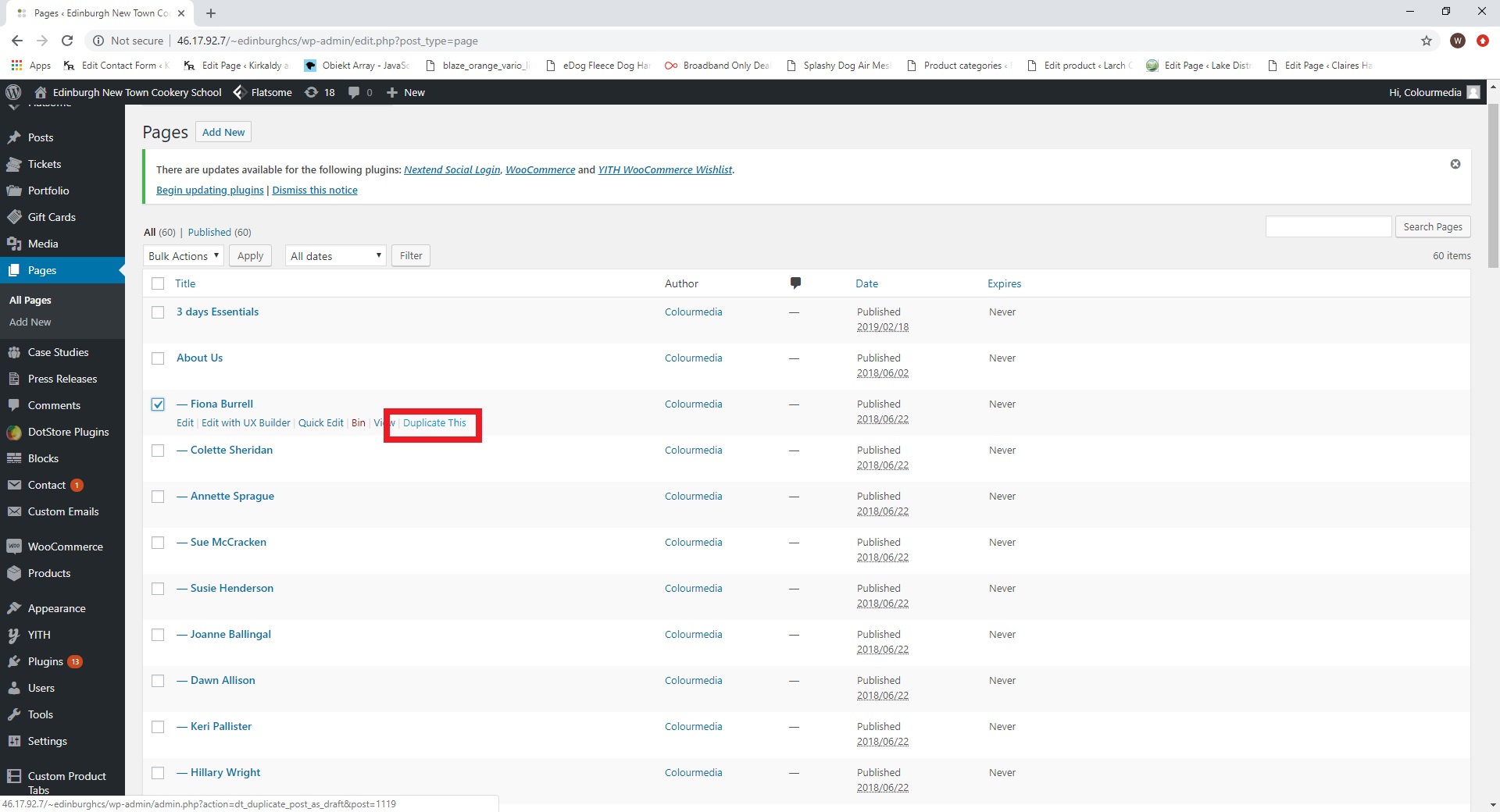Uncheck the Fiona Burrell page checkbox
This screenshot has width=1500, height=812.
158,404
